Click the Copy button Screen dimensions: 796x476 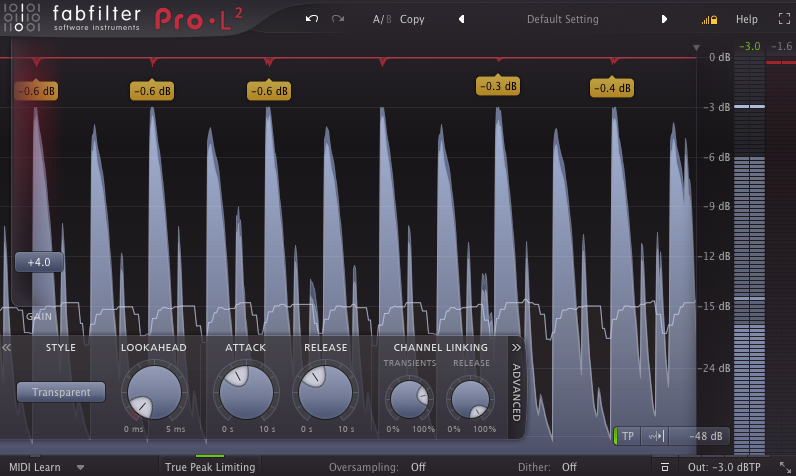(x=412, y=19)
